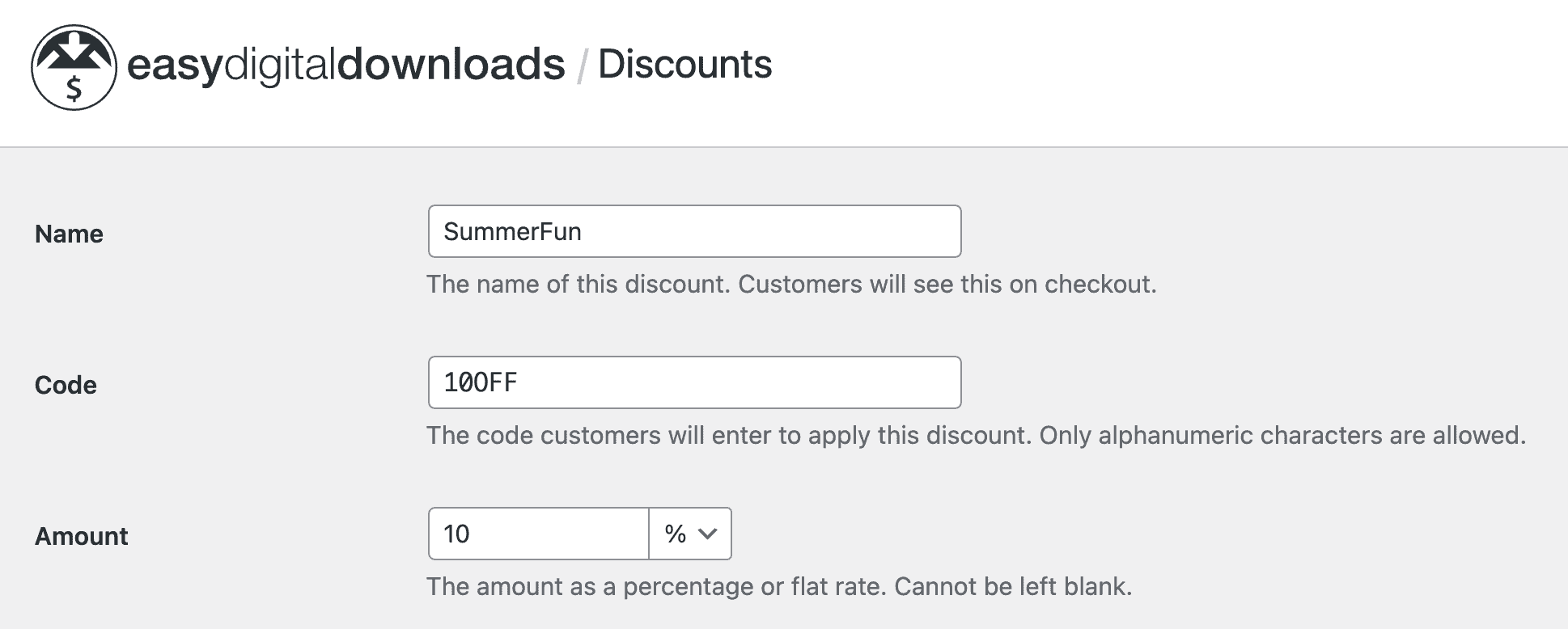Click the slash separator before Discounts

582,65
